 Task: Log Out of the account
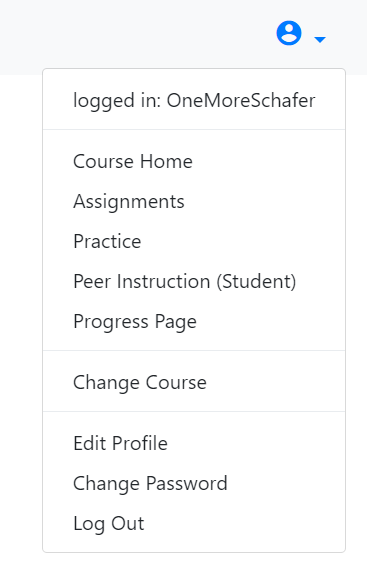pyautogui.click(x=194, y=523)
